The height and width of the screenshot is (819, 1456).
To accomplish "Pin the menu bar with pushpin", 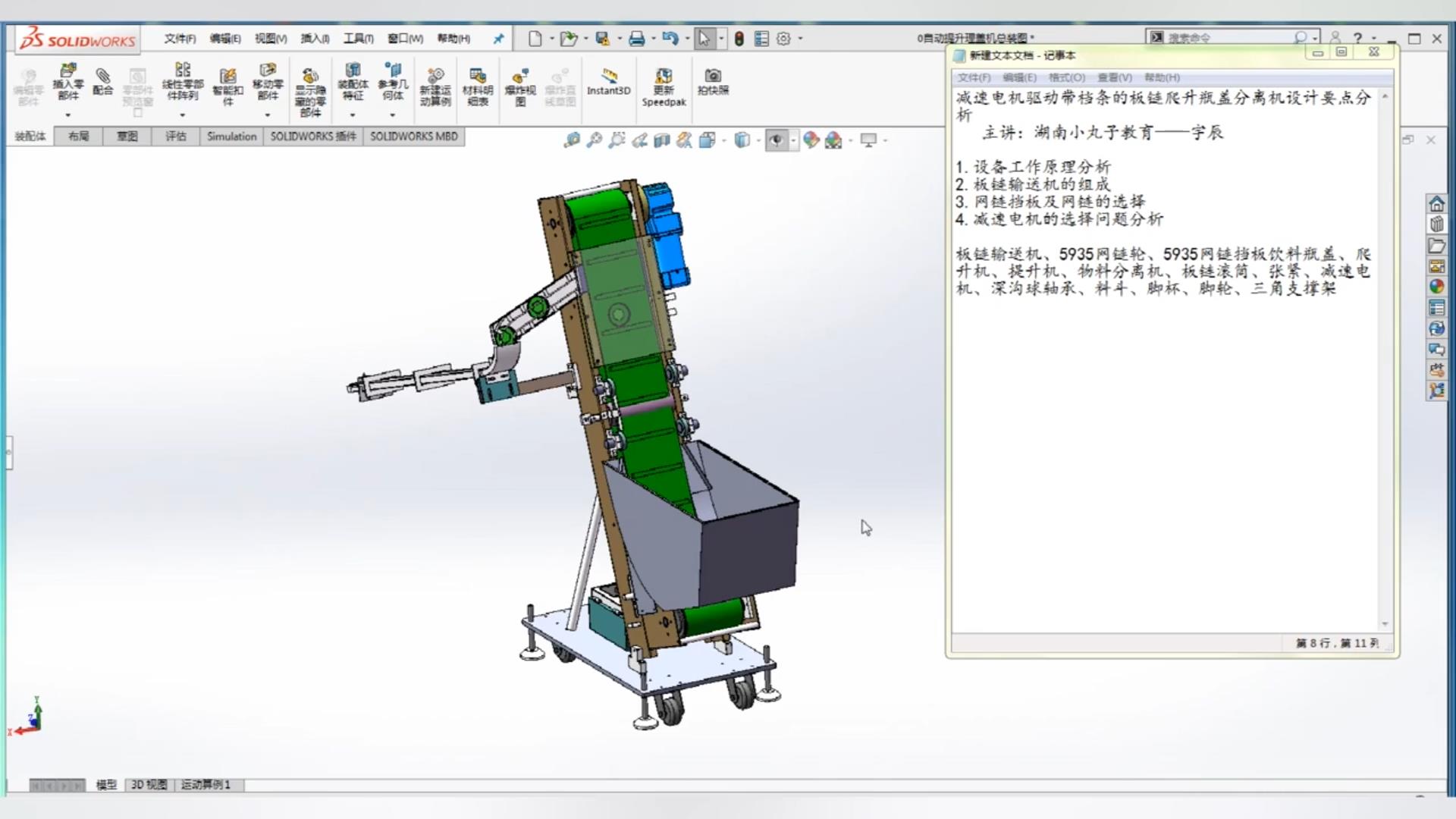I will 498,39.
